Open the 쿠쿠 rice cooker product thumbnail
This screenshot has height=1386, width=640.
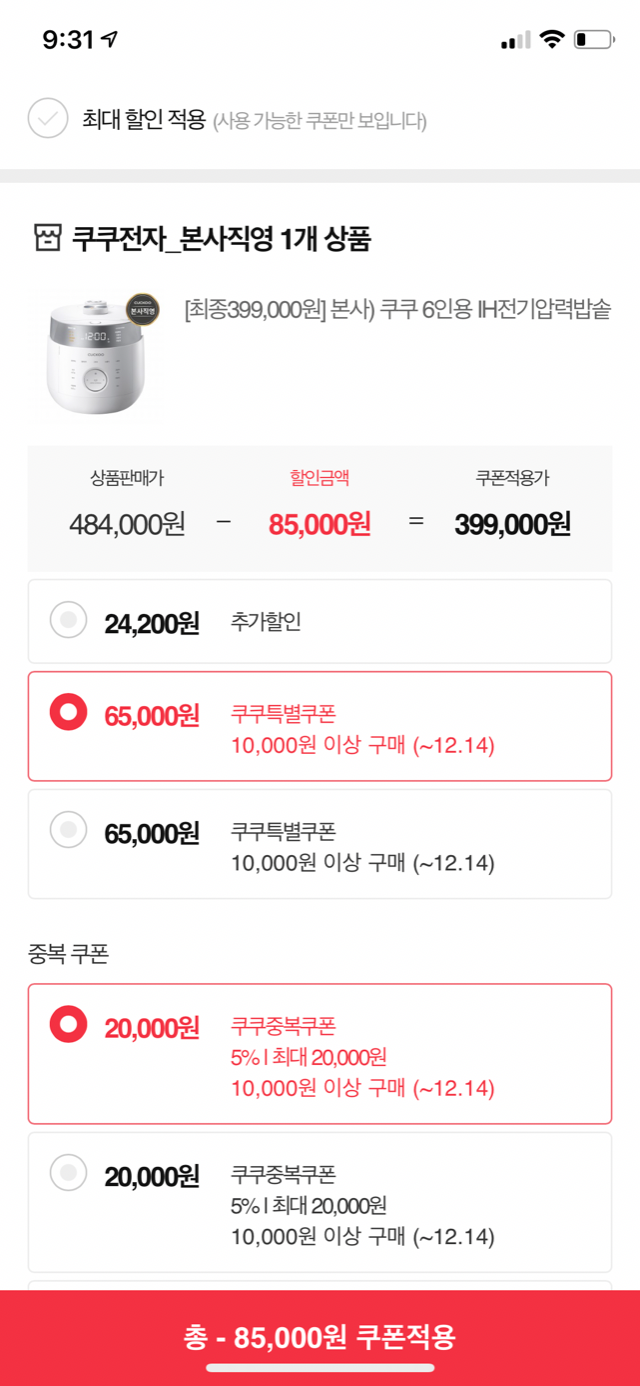click(x=100, y=358)
